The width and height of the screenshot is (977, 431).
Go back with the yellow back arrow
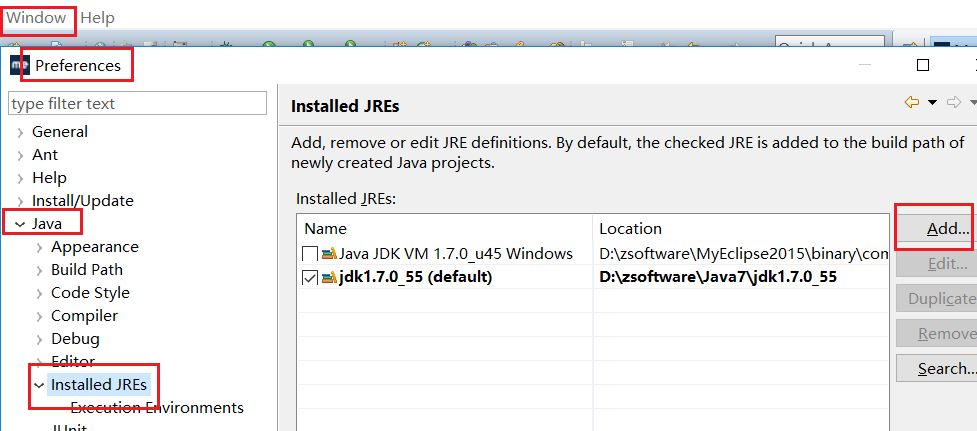pos(912,102)
